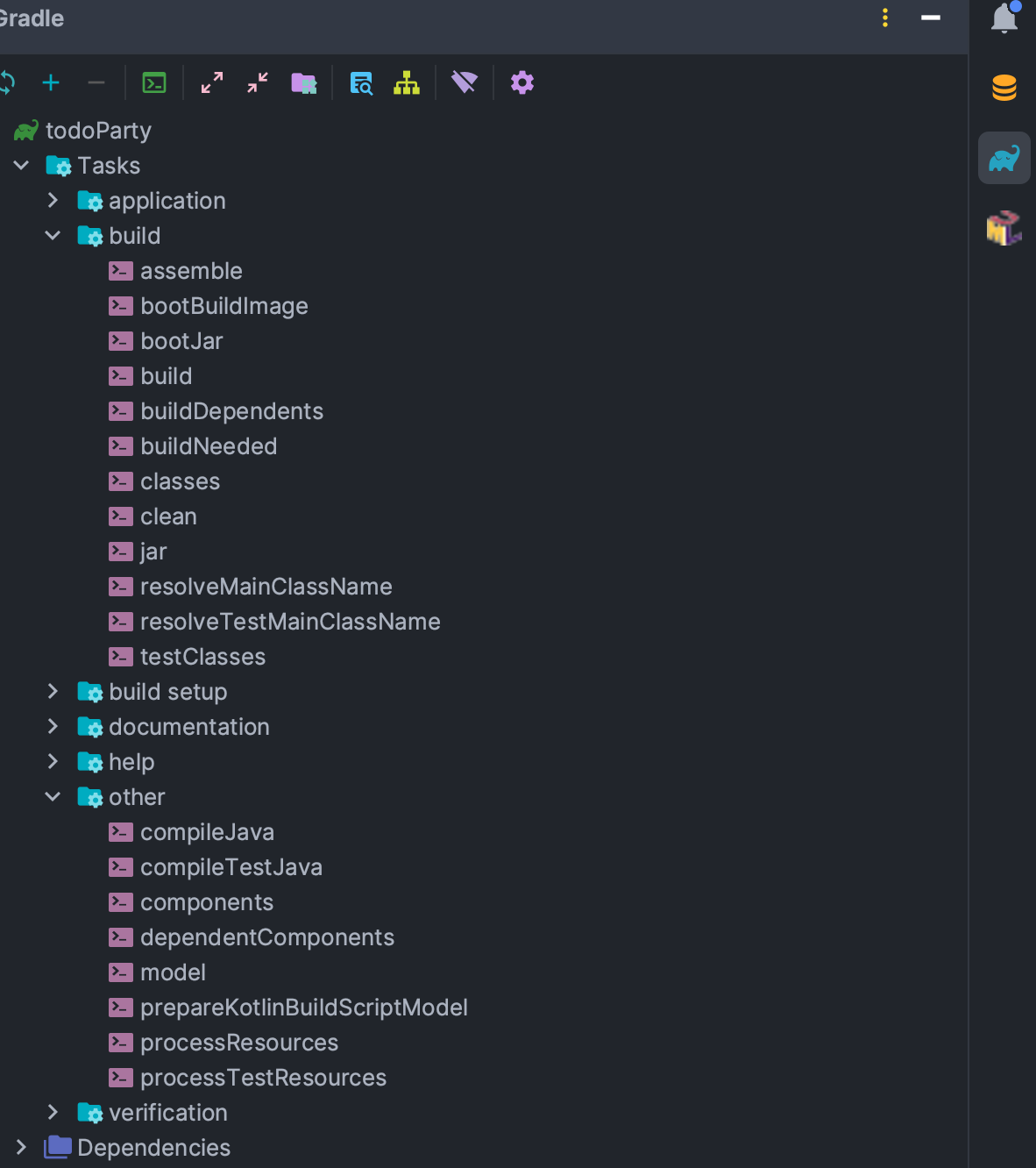Collapse the build task group
The width and height of the screenshot is (1036, 1168).
(53, 236)
